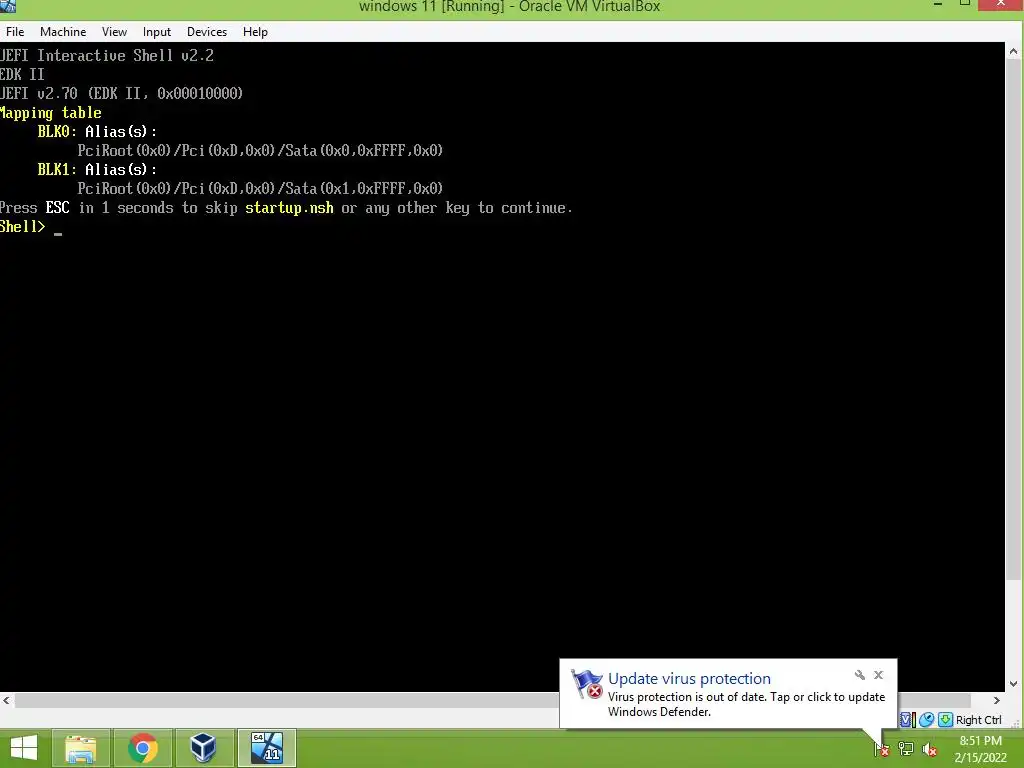Open VirtualBox Manager taskbar icon
This screenshot has height=768, width=1024.
tap(203, 748)
